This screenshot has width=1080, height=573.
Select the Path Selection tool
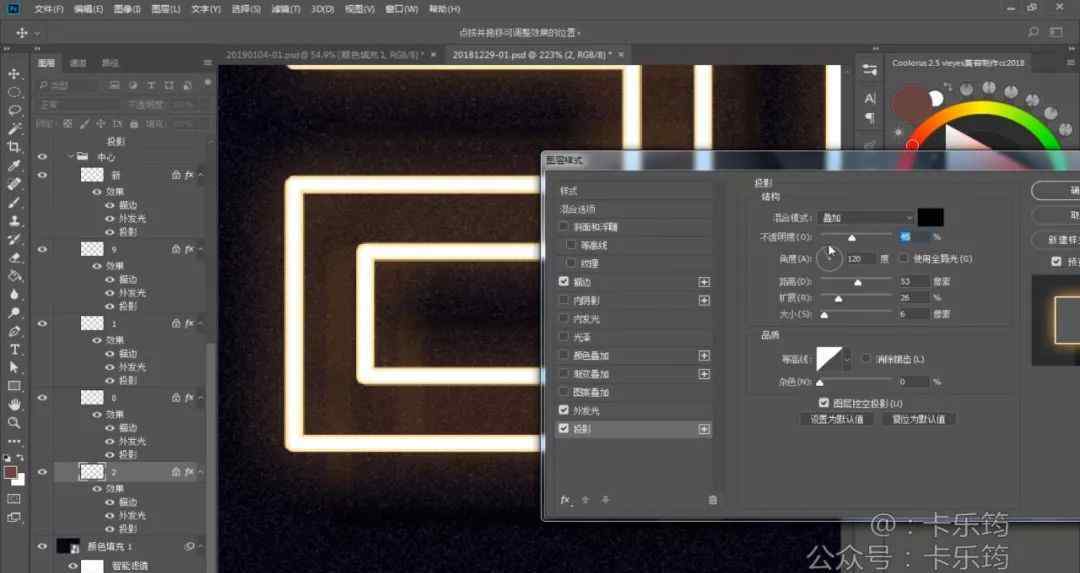coord(14,368)
